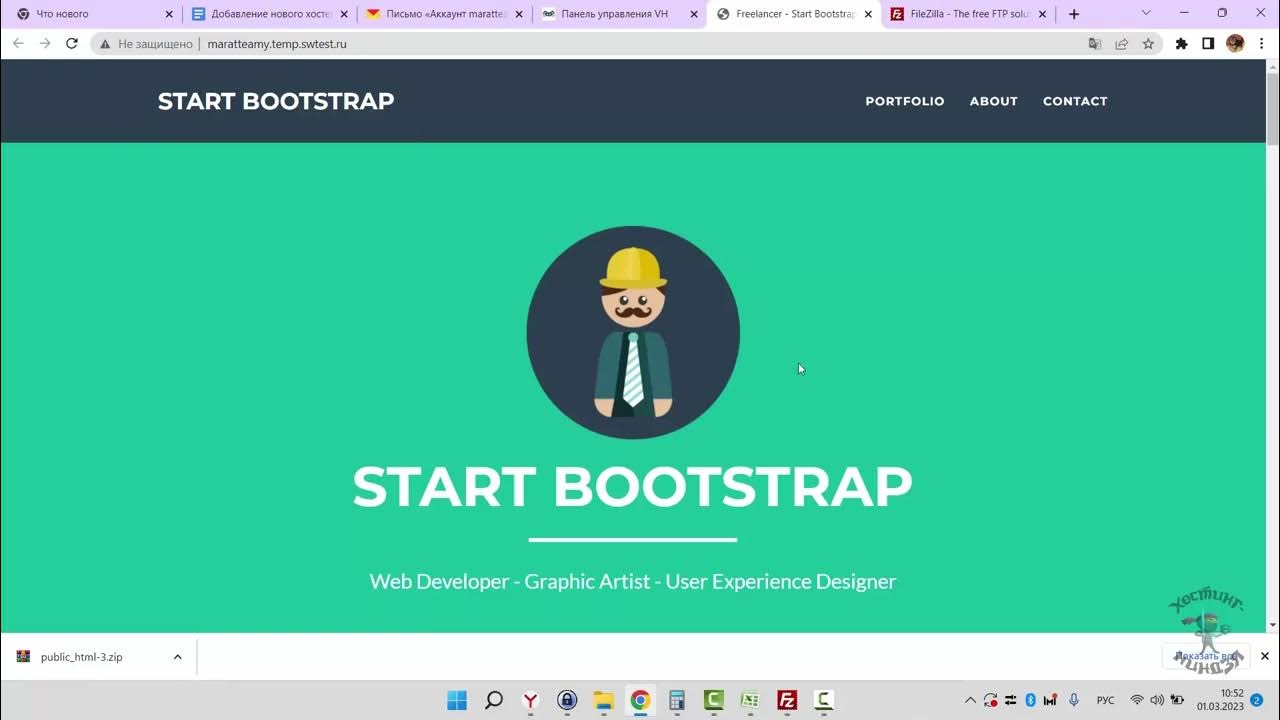This screenshot has height=720, width=1280.
Task: Toggle the browser side panel icon
Action: 1208,44
